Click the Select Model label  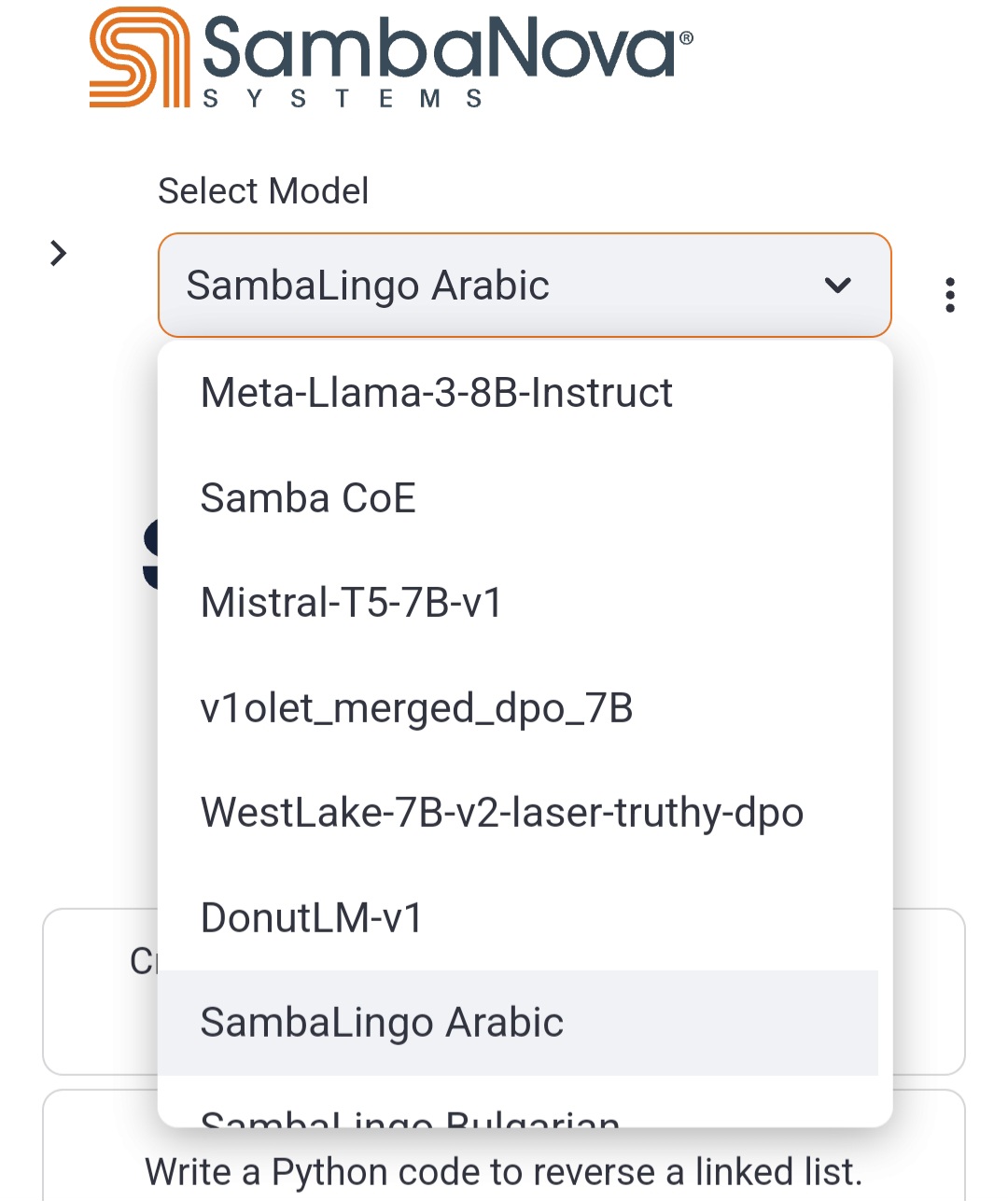(x=263, y=190)
